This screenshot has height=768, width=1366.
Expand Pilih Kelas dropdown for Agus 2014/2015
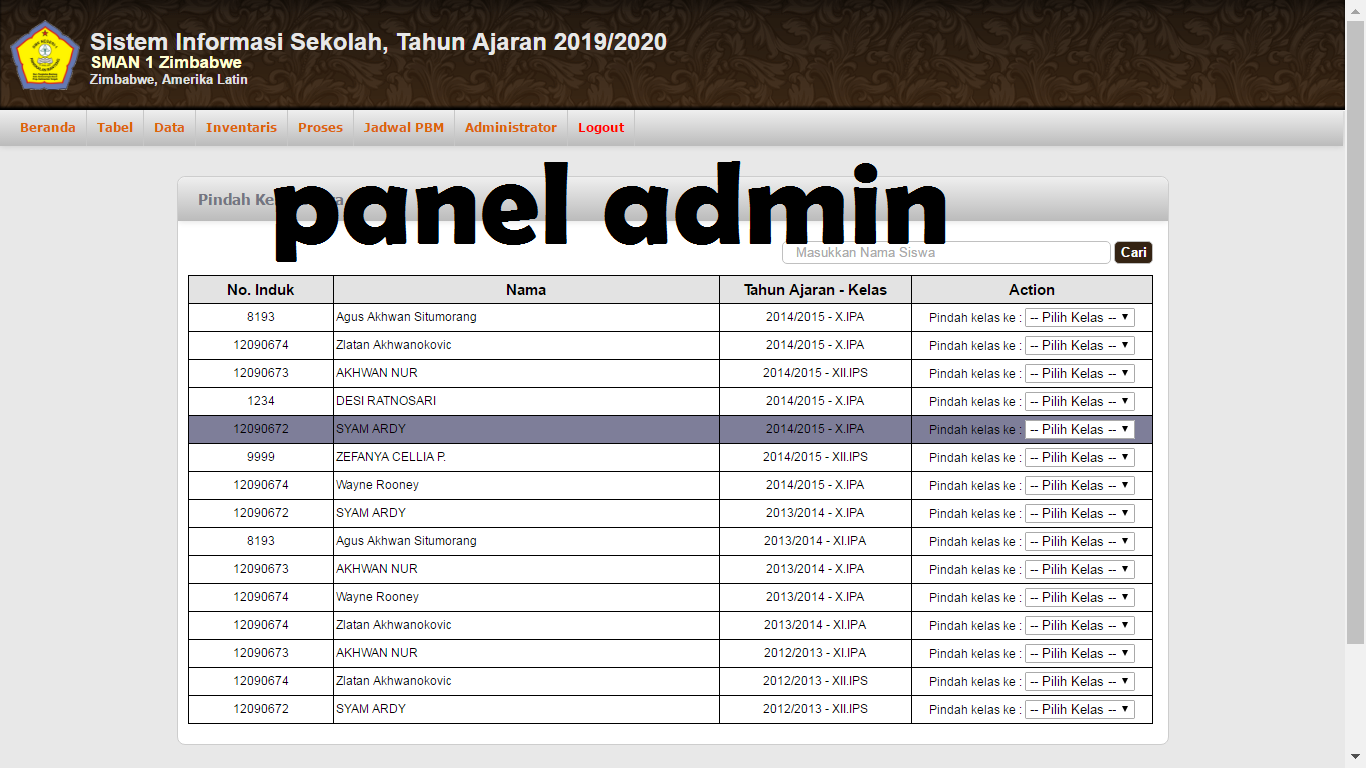(x=1079, y=318)
